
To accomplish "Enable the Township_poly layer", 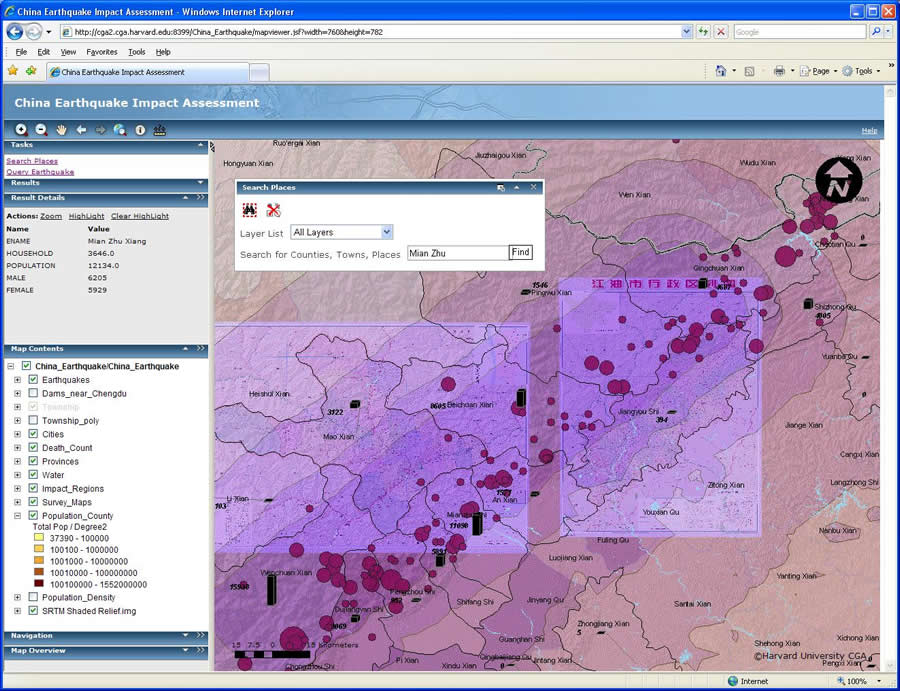I will pyautogui.click(x=33, y=420).
